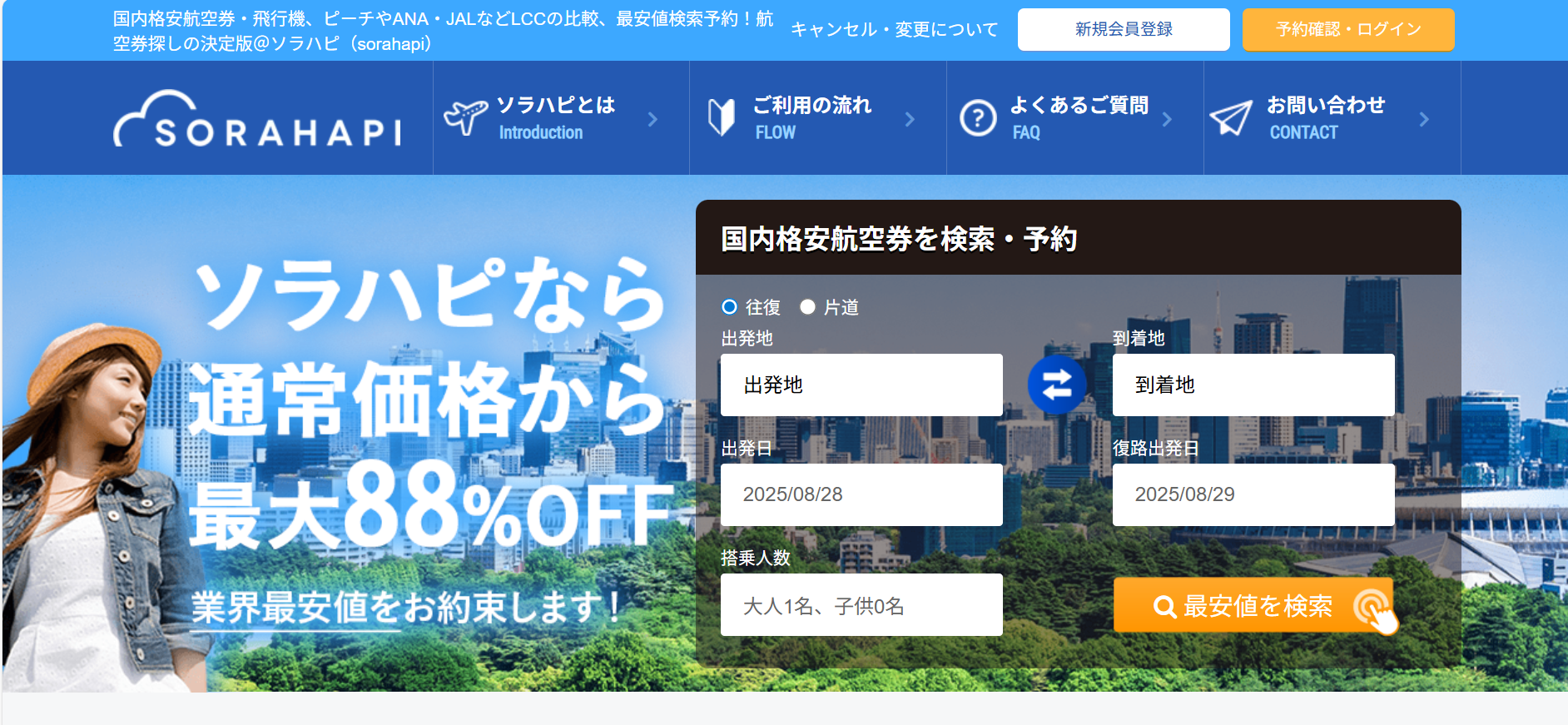Click the pointing hand icon on search button
This screenshot has width=1568, height=725.
(1376, 611)
